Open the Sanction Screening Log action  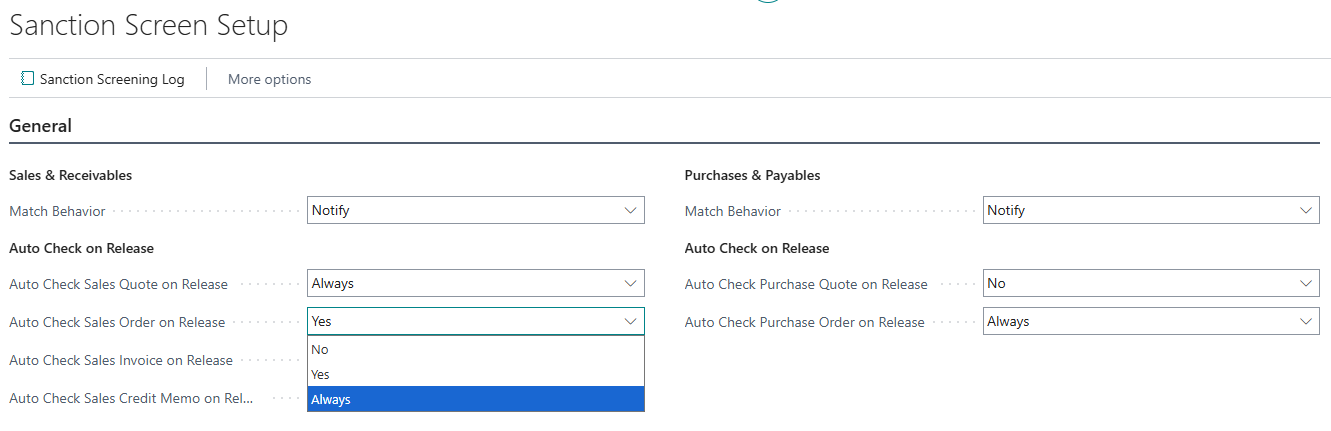[x=103, y=79]
